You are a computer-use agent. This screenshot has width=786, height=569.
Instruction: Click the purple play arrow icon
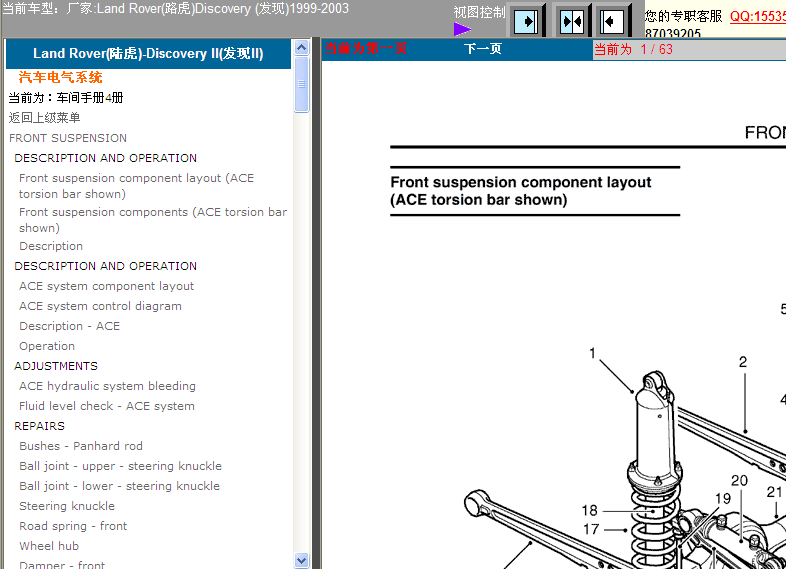[462, 29]
